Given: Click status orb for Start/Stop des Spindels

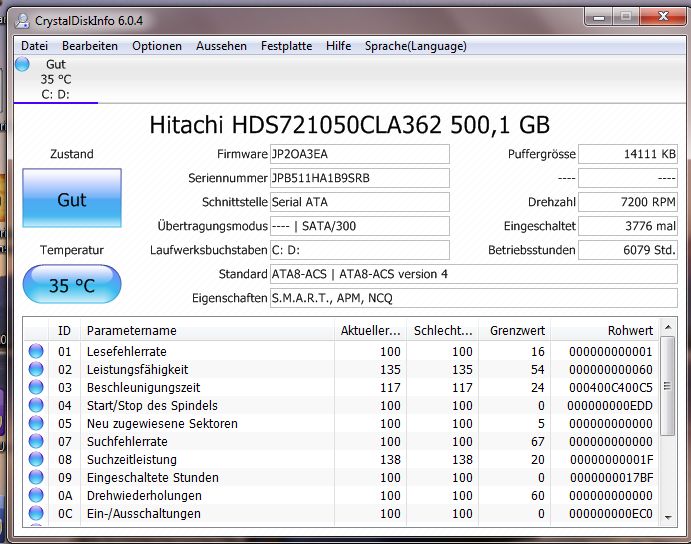Looking at the screenshot, I should (36, 406).
